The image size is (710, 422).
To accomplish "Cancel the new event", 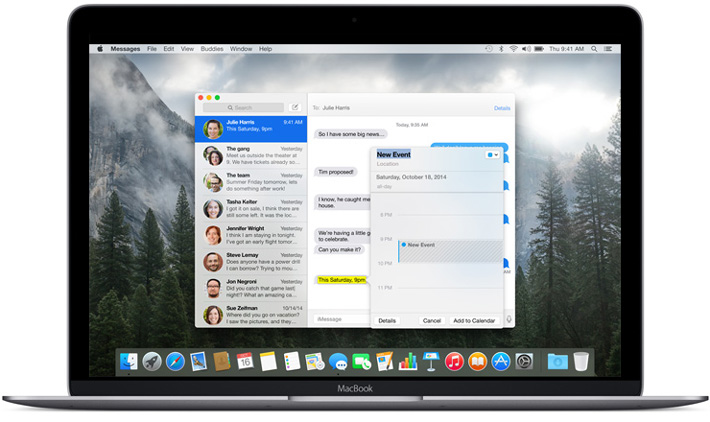I will point(432,321).
